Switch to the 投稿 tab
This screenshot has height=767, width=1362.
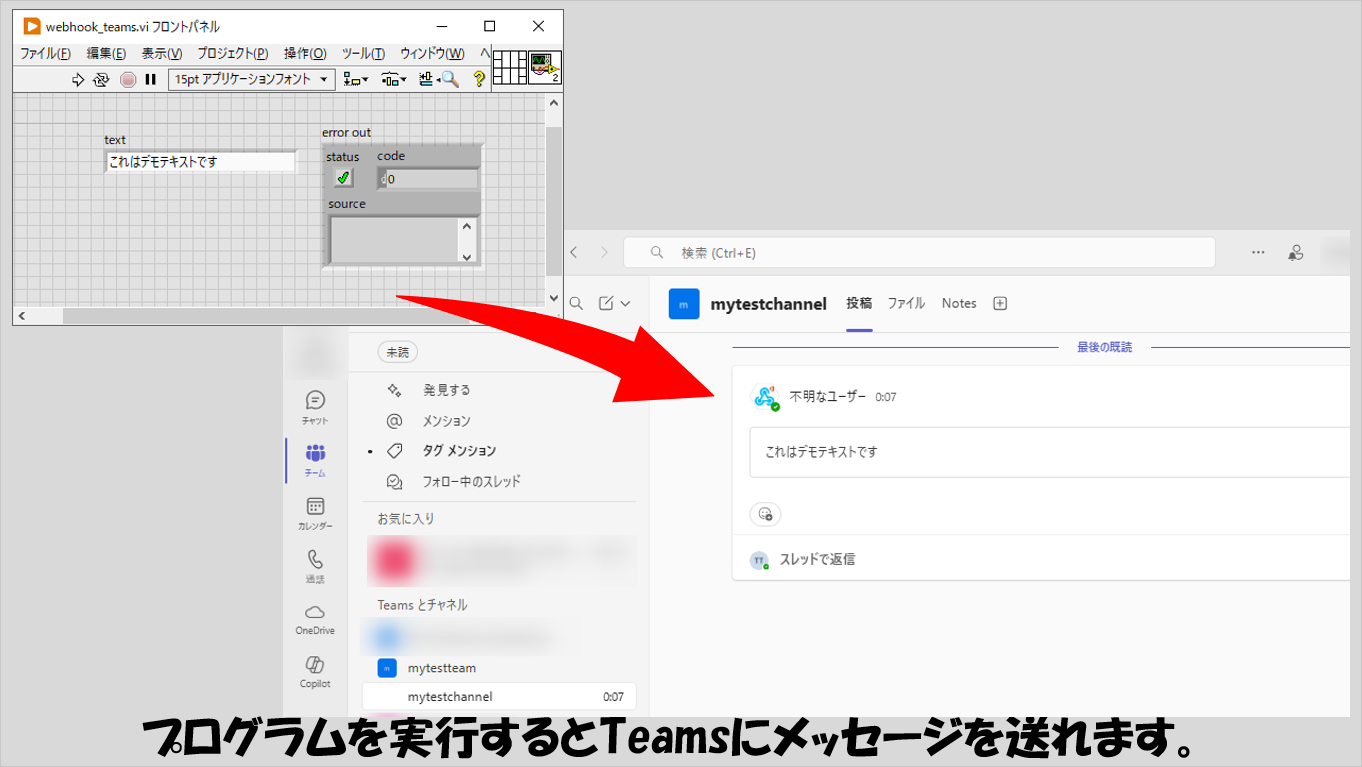pos(859,303)
